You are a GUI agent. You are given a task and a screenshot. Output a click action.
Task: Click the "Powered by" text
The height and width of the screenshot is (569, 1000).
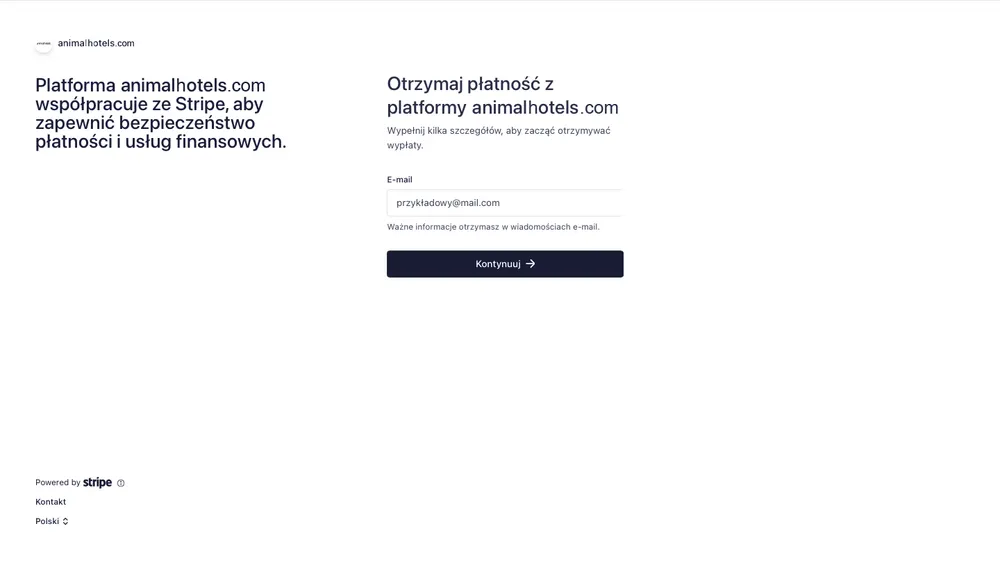(x=57, y=483)
